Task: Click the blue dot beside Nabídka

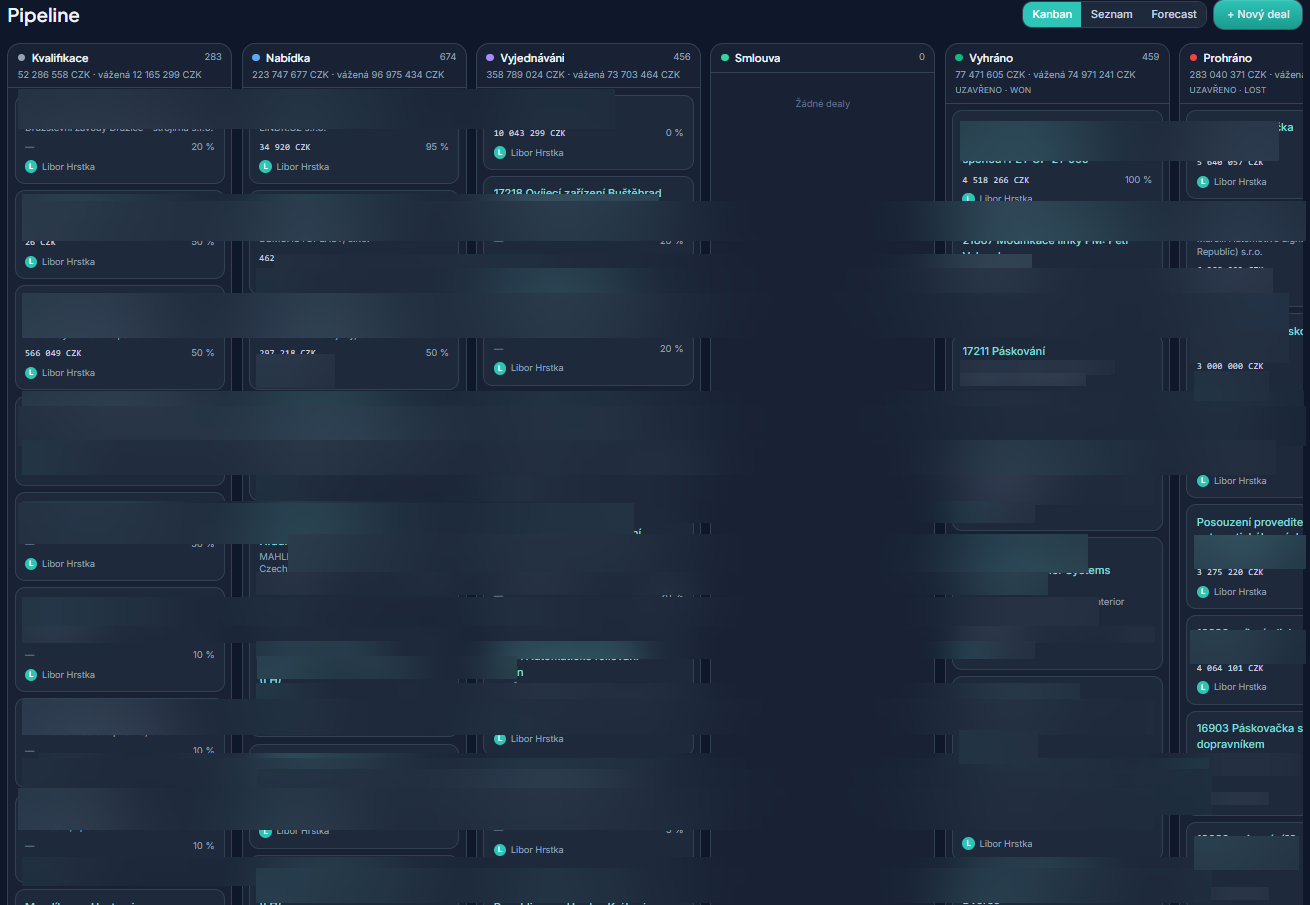Action: [257, 58]
